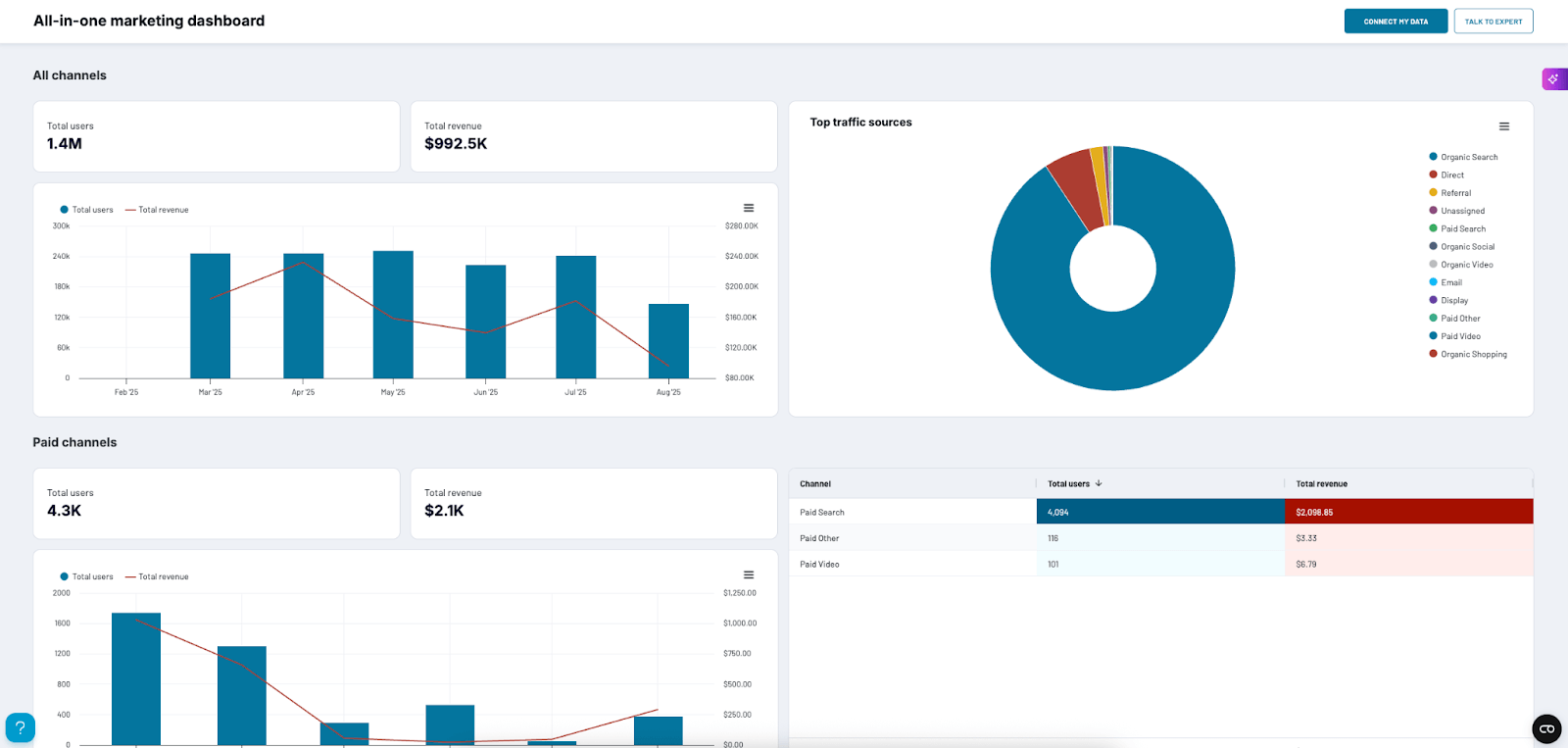
Task: Click the Talk to Expert button
Action: click(x=1493, y=22)
